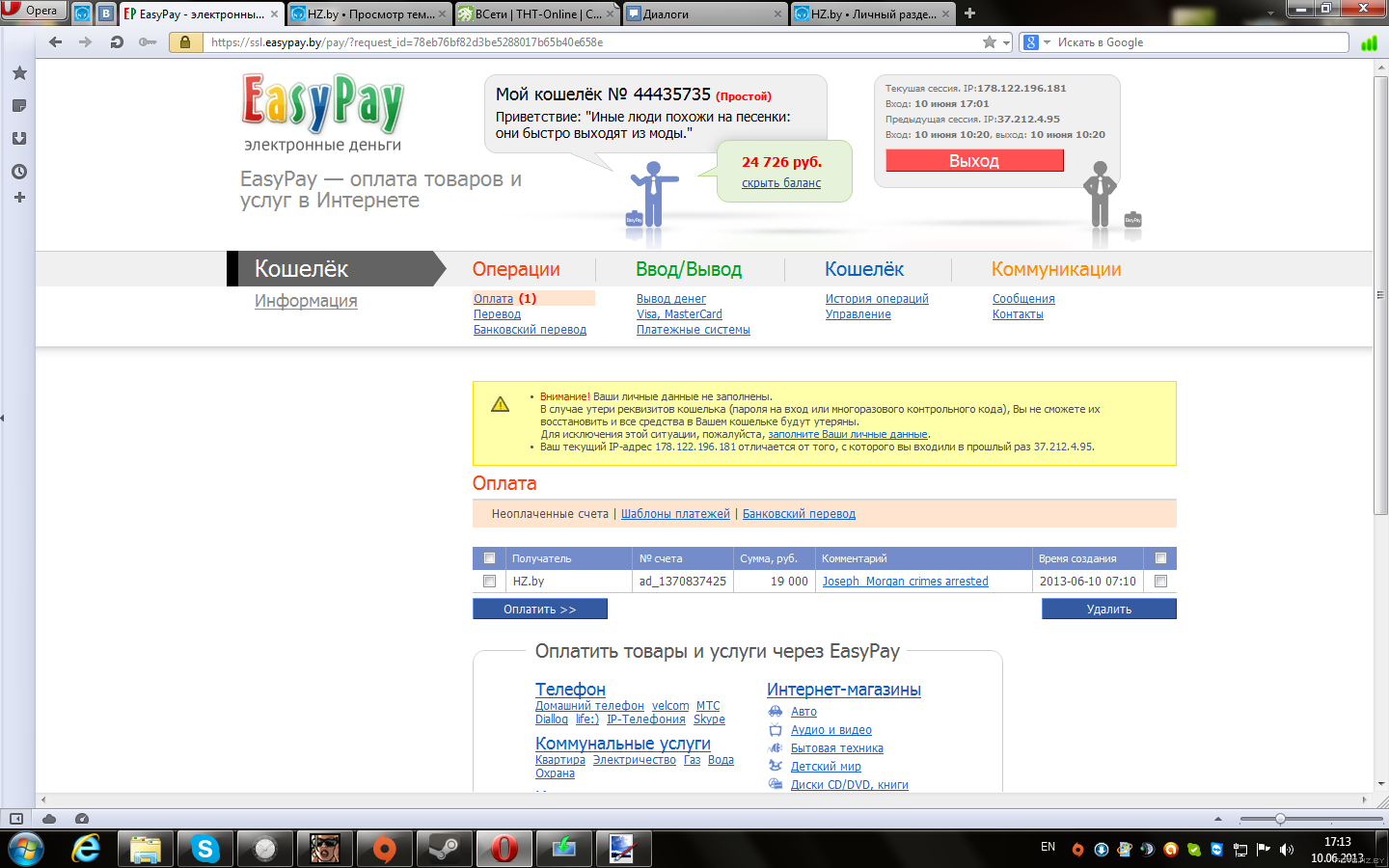Screen dimensions: 1389x868
Task: Click the plus icon to add sidebar panel
Action: click(18, 197)
